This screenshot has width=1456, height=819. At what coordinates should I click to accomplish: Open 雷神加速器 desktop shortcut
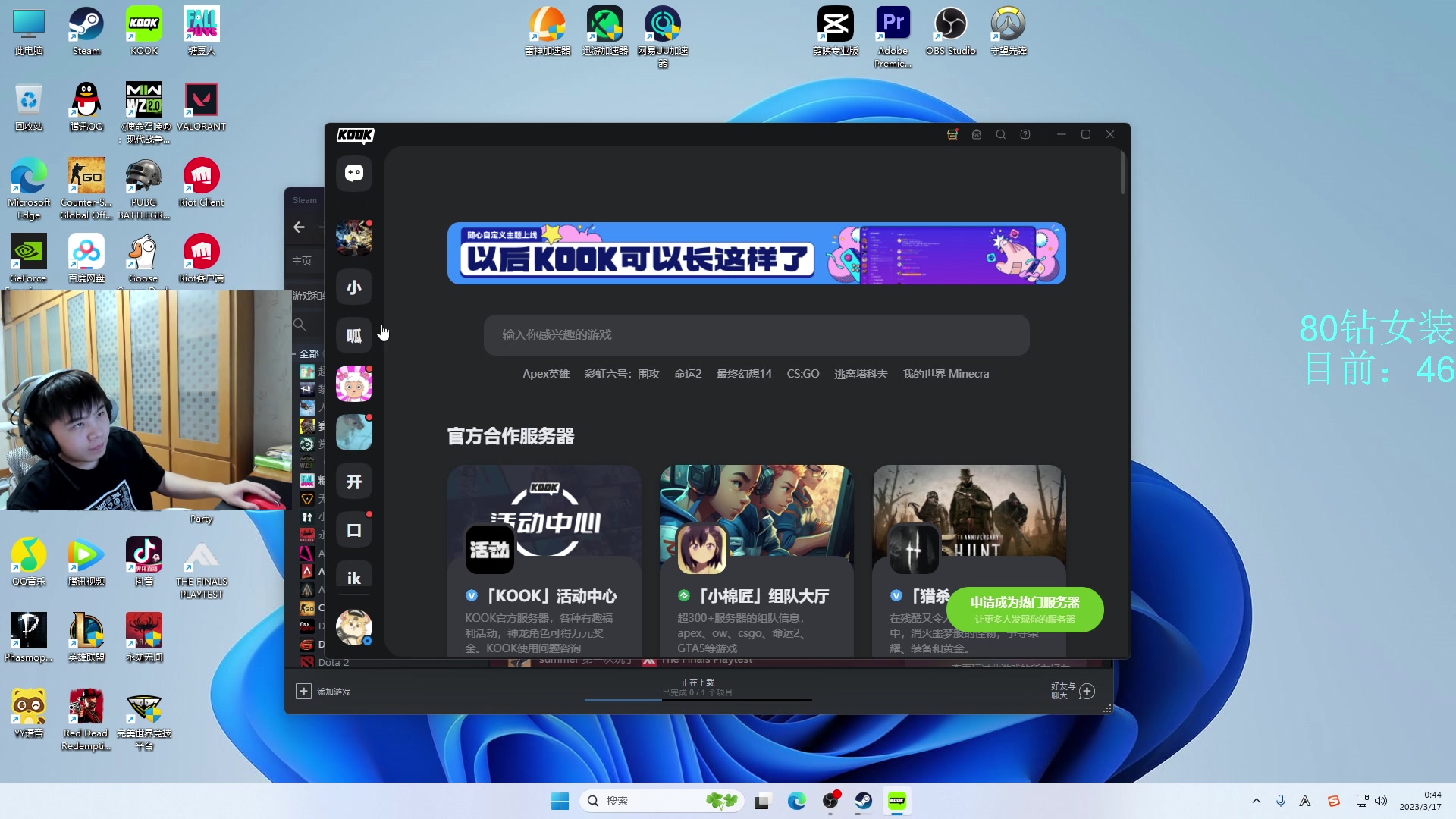(548, 31)
